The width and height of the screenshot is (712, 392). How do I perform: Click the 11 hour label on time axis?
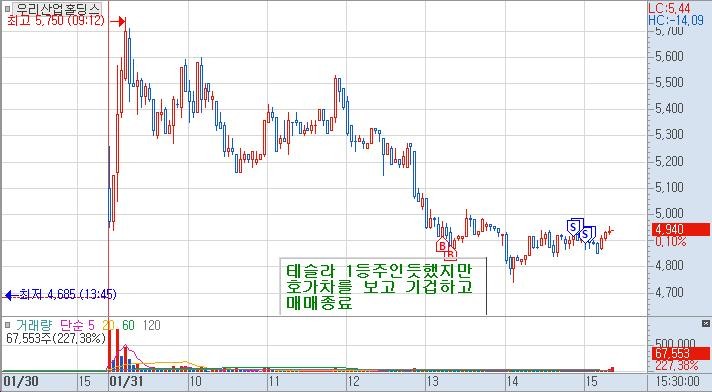tap(274, 381)
